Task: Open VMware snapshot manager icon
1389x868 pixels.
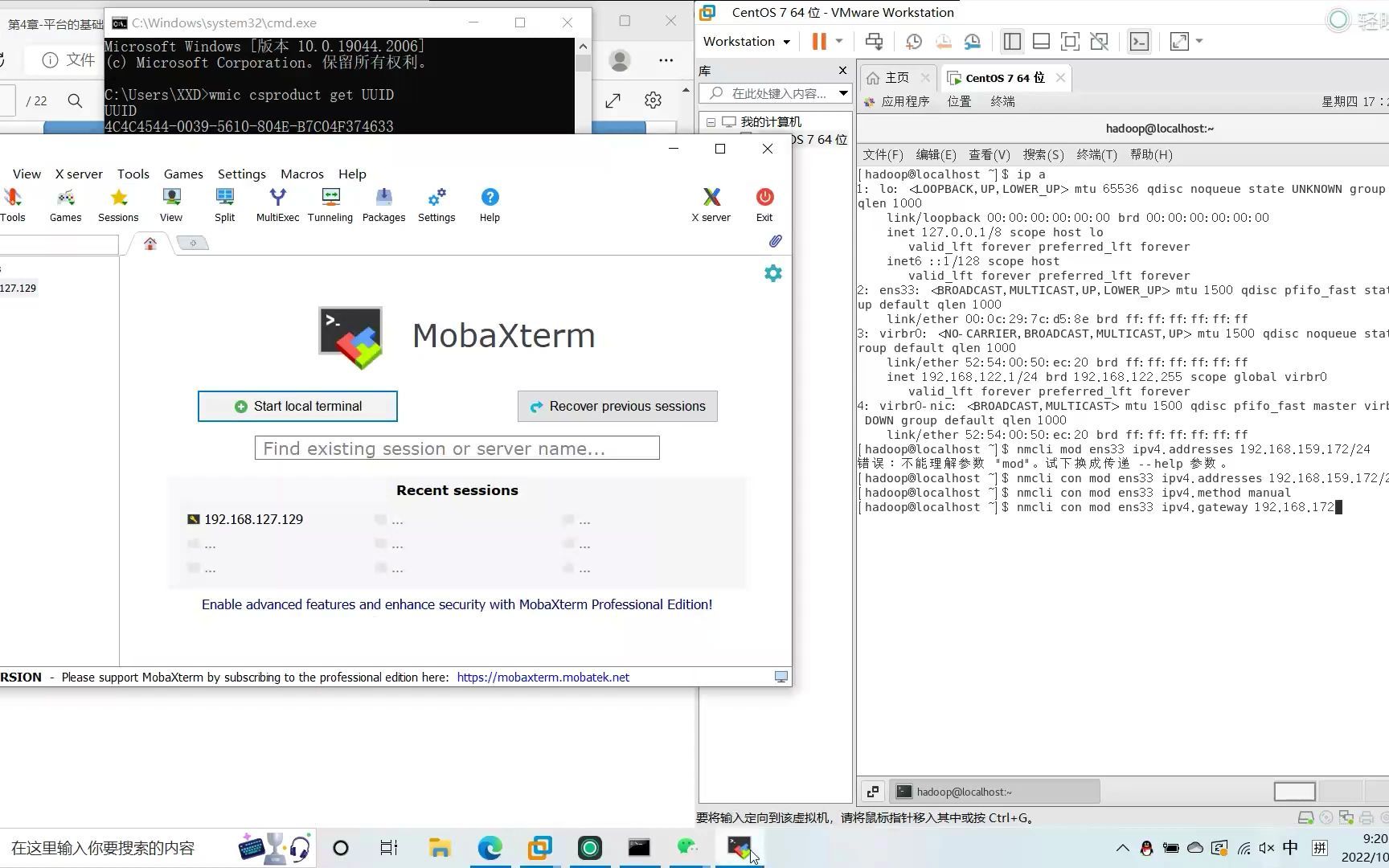Action: (x=972, y=42)
